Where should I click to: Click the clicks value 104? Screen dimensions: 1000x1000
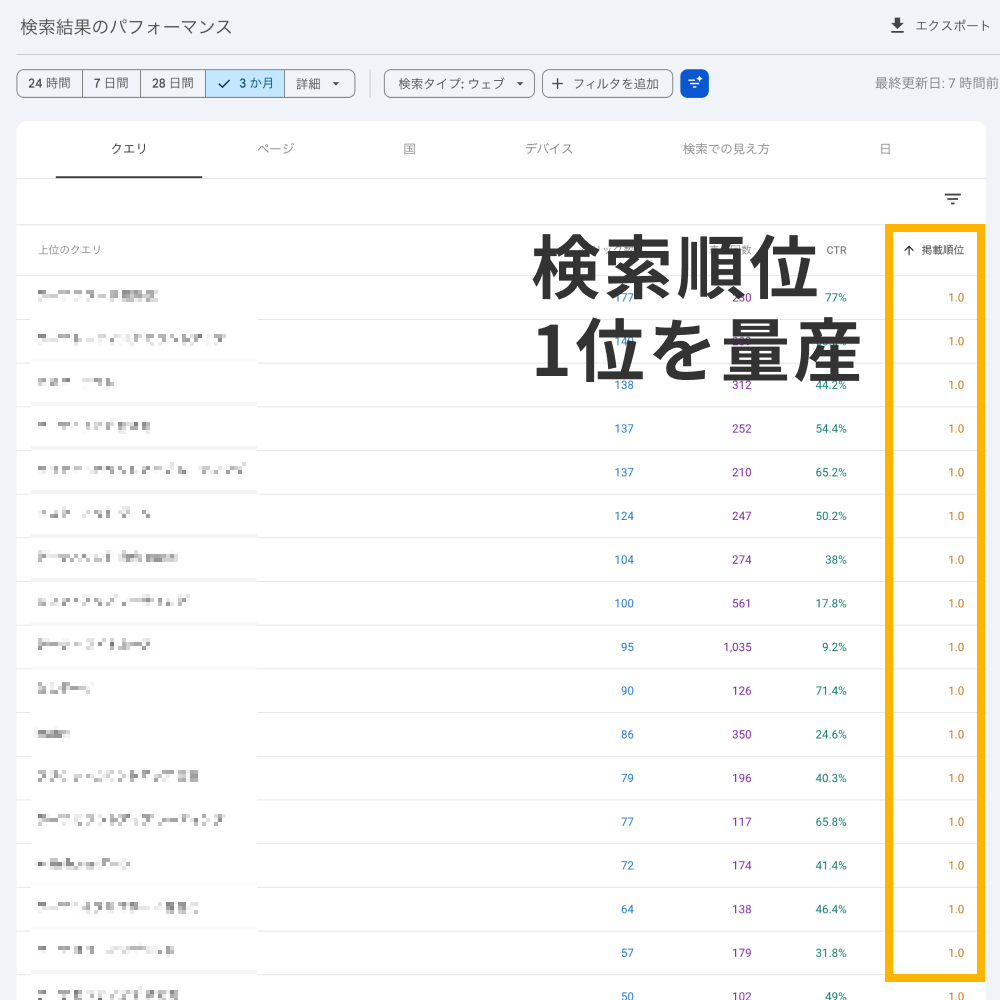[624, 559]
